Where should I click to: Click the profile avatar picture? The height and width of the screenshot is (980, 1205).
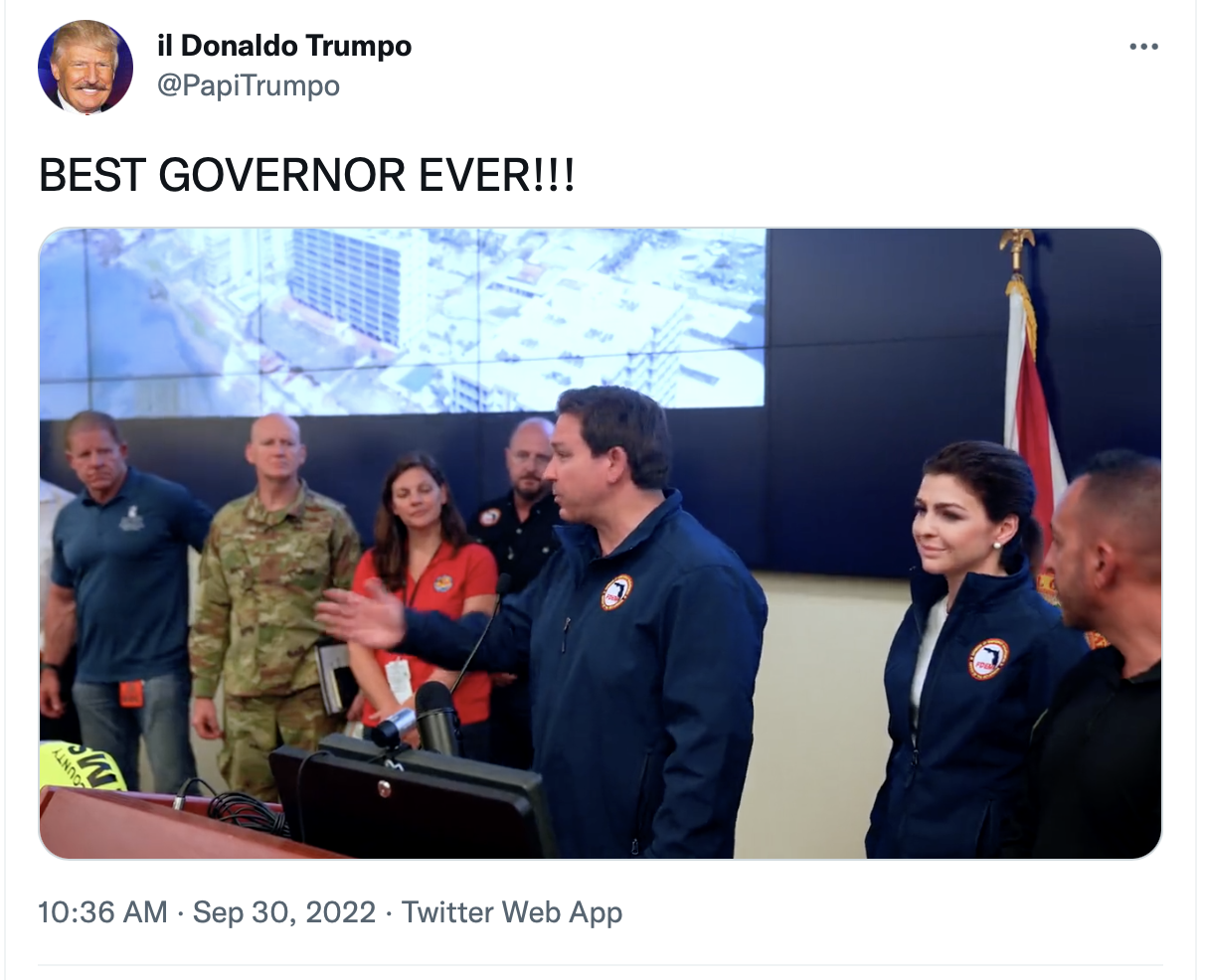point(86,67)
